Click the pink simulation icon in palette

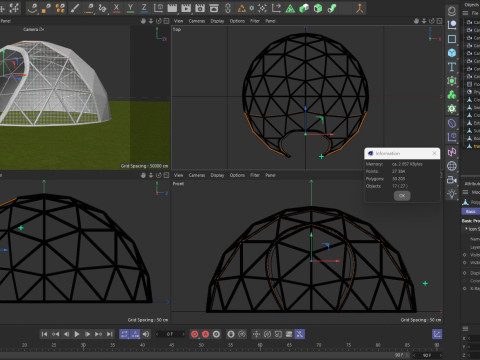point(452,152)
